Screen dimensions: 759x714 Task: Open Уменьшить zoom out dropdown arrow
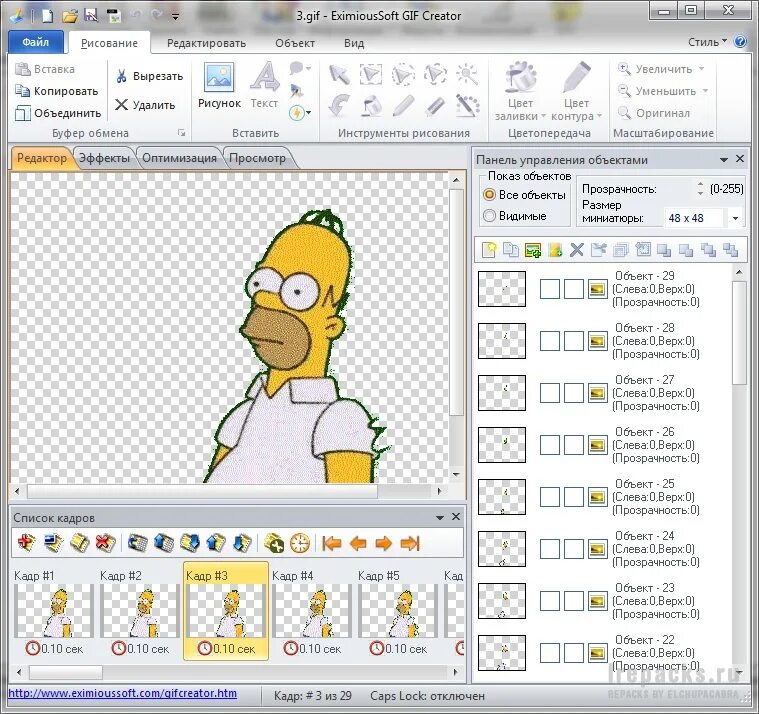pos(705,91)
